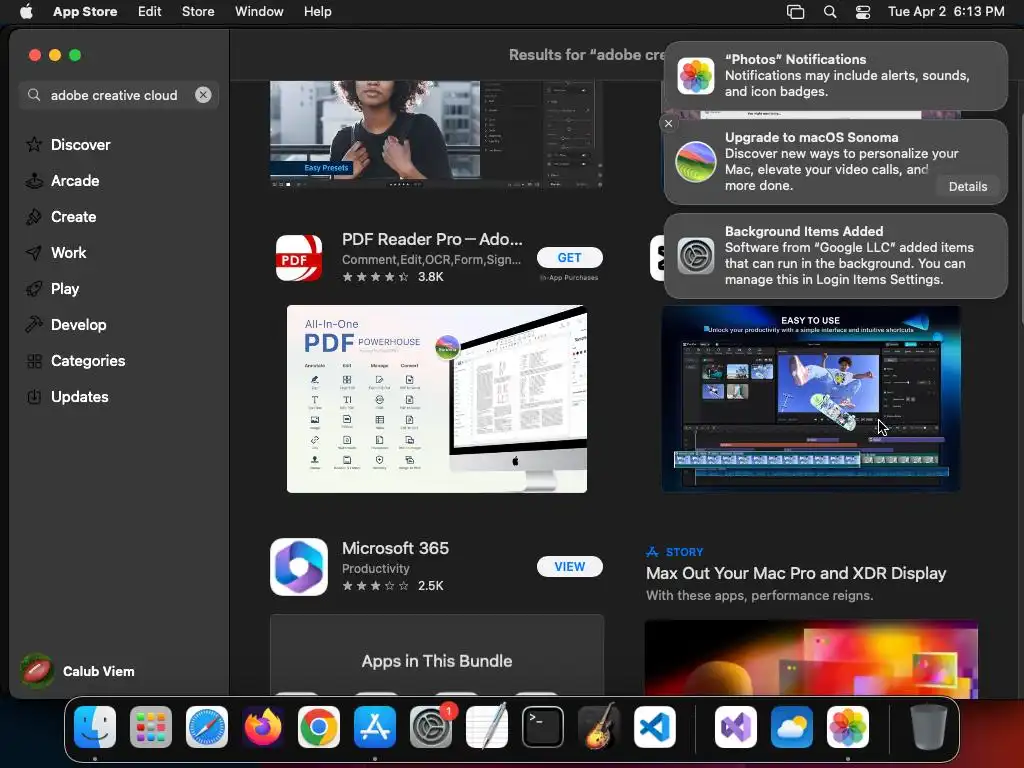The height and width of the screenshot is (768, 1024).
Task: Open the Easy Presets photo screenshot
Action: [436, 134]
